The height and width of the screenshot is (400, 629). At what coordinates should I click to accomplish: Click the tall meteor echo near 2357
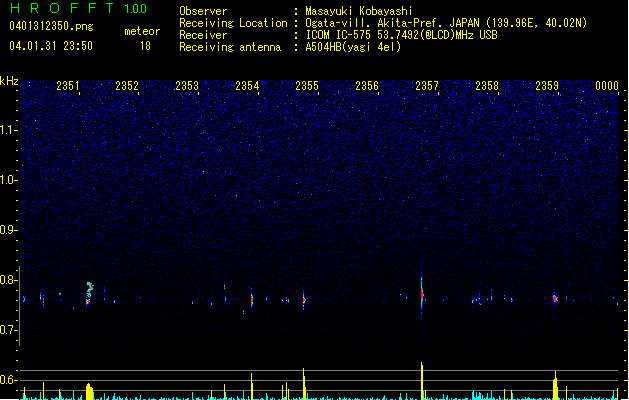click(422, 295)
